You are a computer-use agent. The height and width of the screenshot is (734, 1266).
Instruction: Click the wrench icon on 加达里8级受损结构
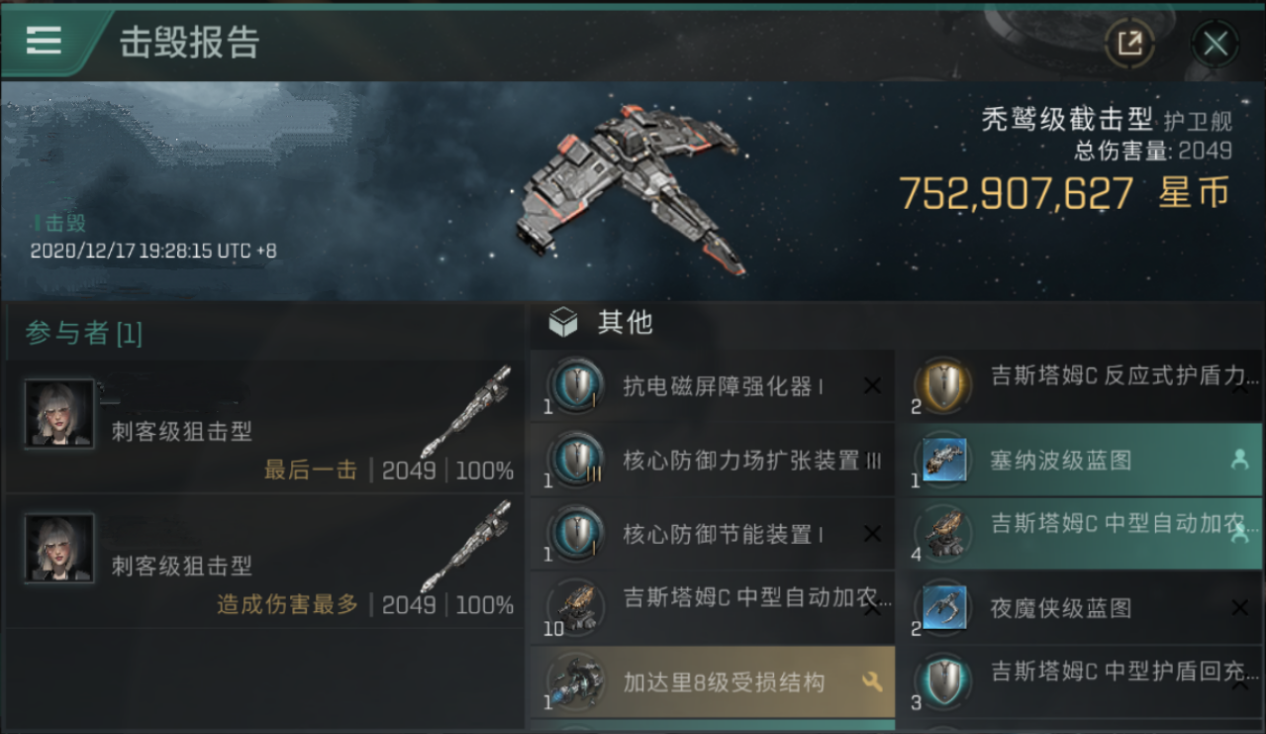(871, 682)
